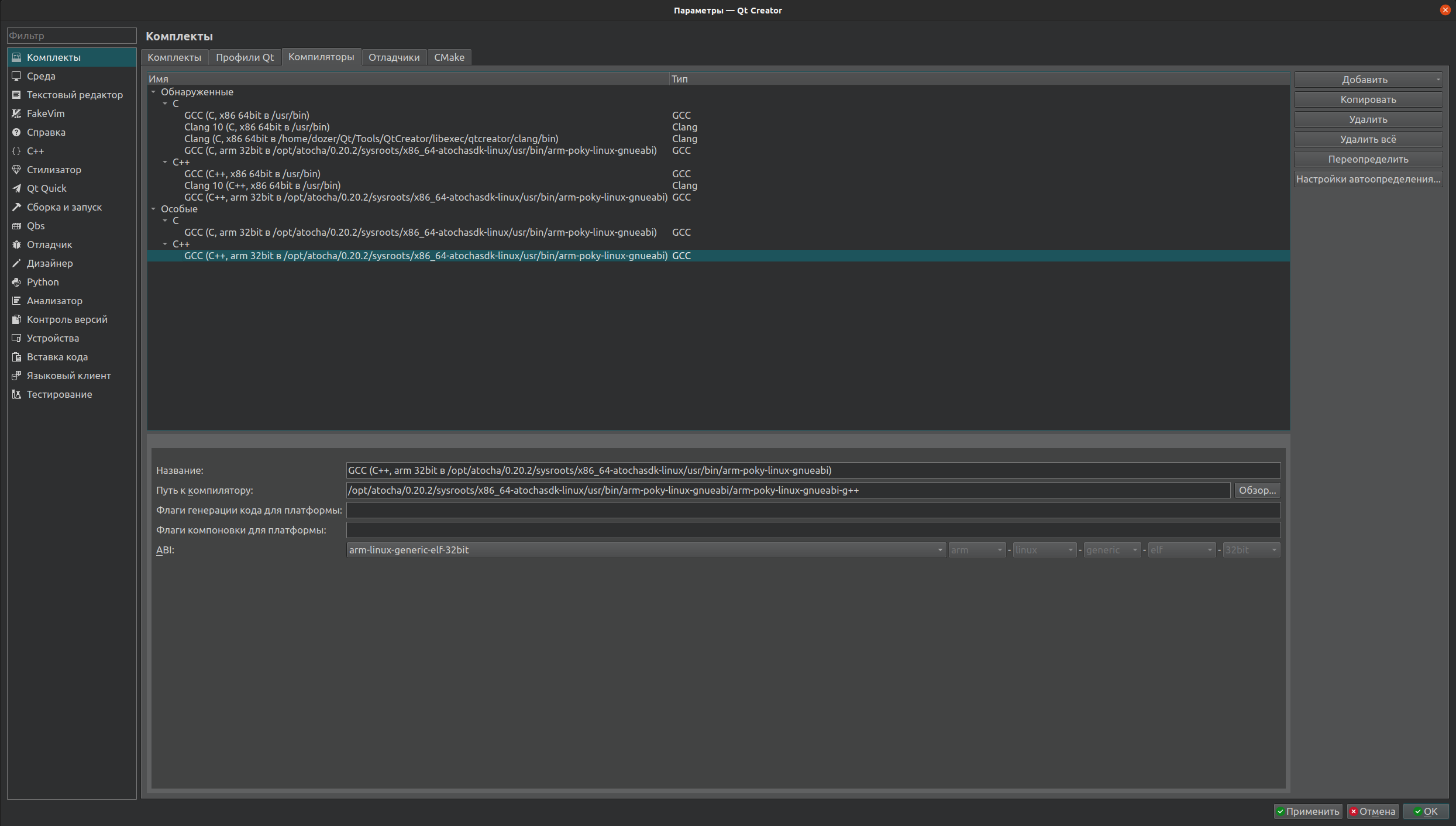The image size is (1456, 826).
Task: Open the Тестирование flask icon
Action: tap(16, 394)
